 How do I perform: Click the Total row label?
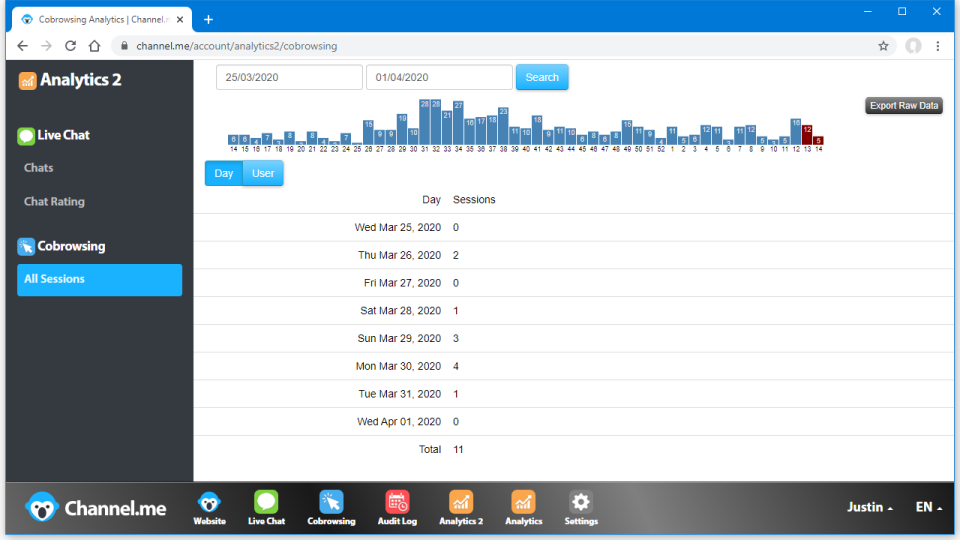(430, 449)
